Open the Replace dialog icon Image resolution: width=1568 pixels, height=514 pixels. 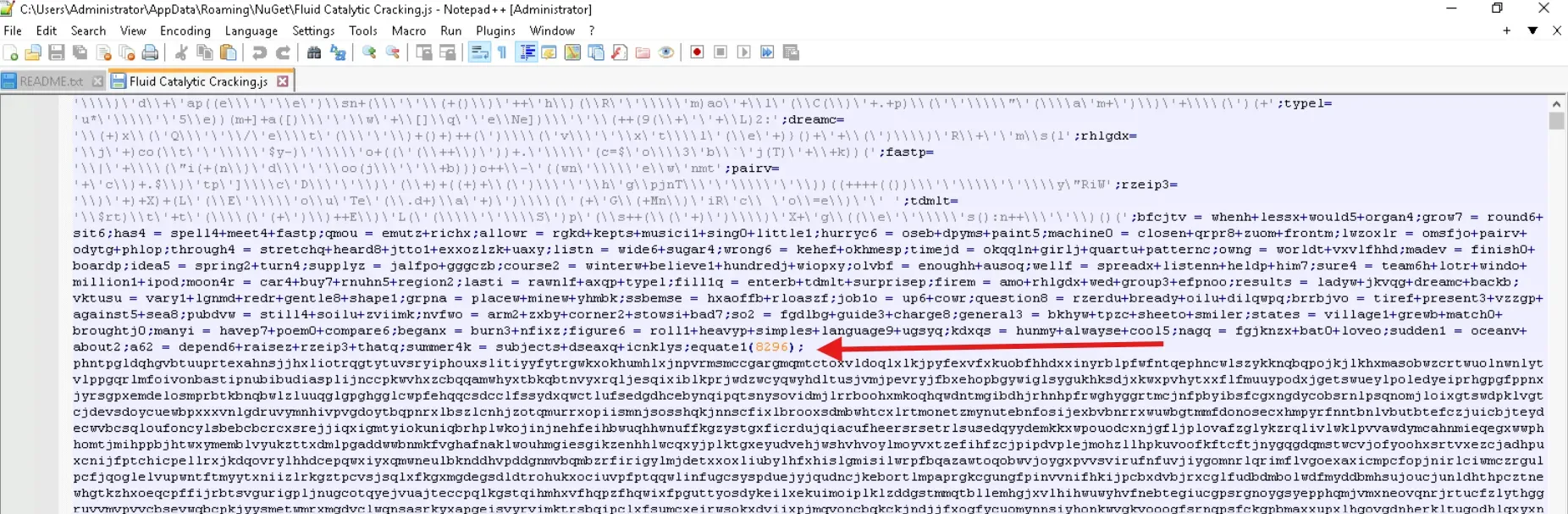[338, 53]
